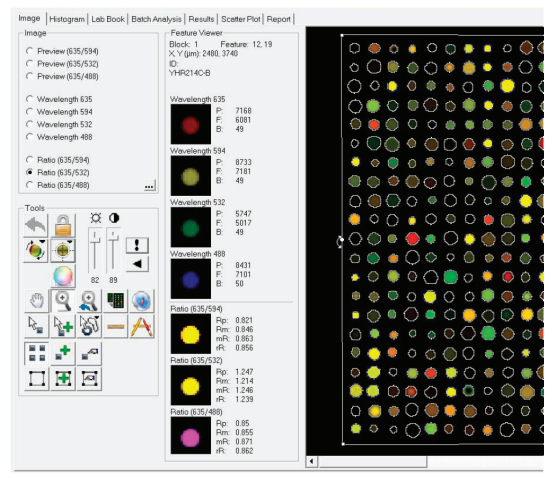Choose Wavelength 635 option
The image size is (557, 478).
click(30, 99)
